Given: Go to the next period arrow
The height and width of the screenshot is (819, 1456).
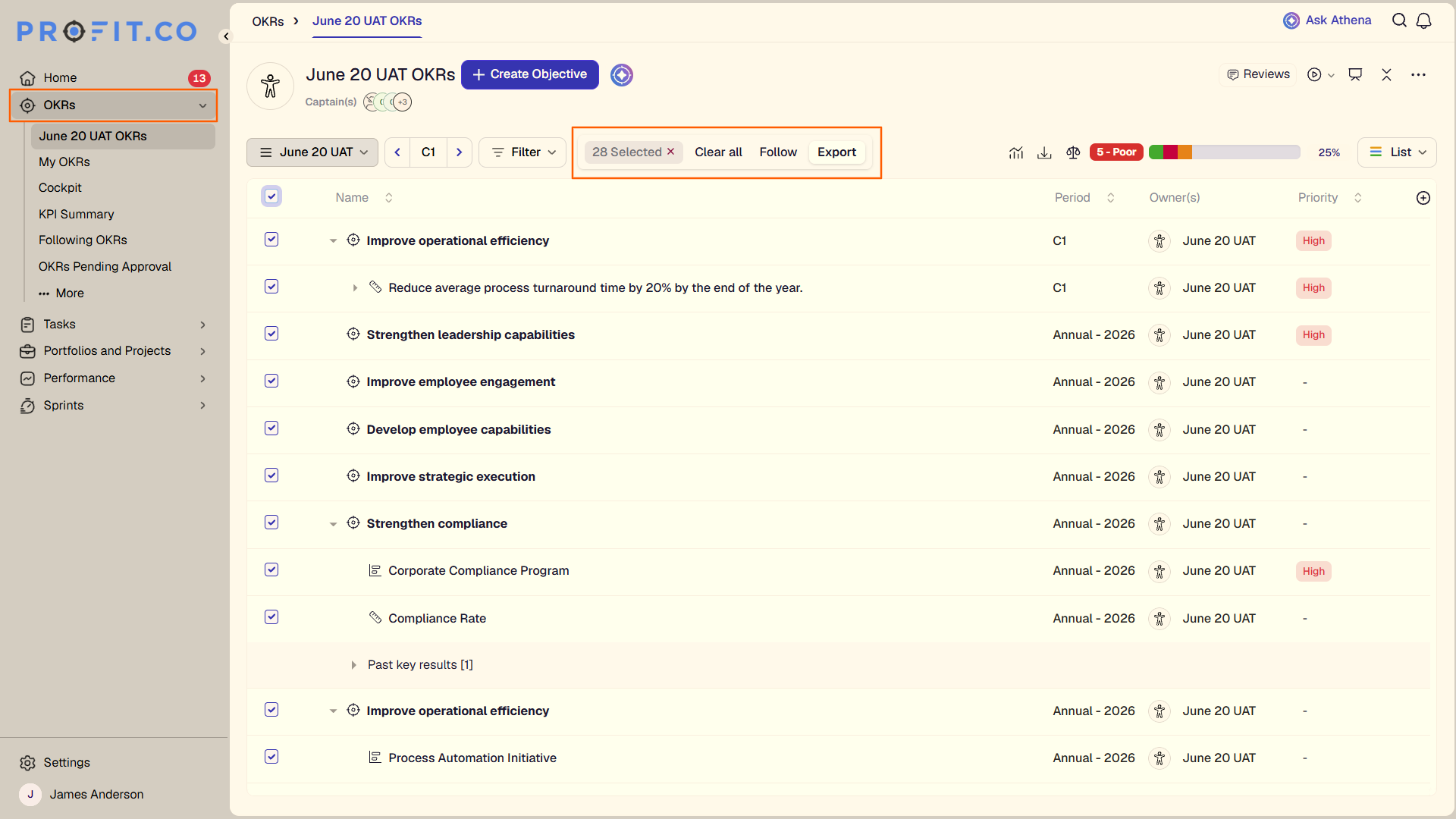Looking at the screenshot, I should pos(459,152).
